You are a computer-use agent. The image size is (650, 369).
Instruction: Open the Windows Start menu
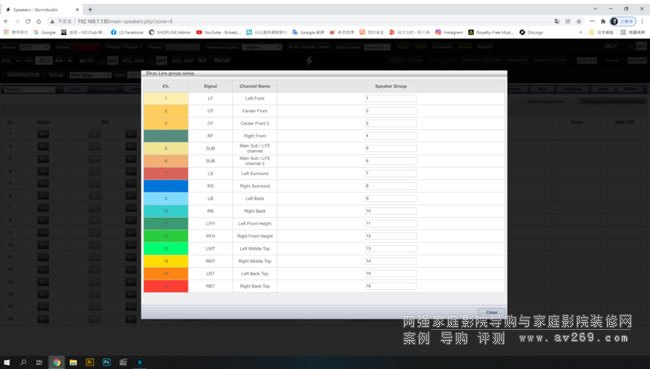(7, 362)
